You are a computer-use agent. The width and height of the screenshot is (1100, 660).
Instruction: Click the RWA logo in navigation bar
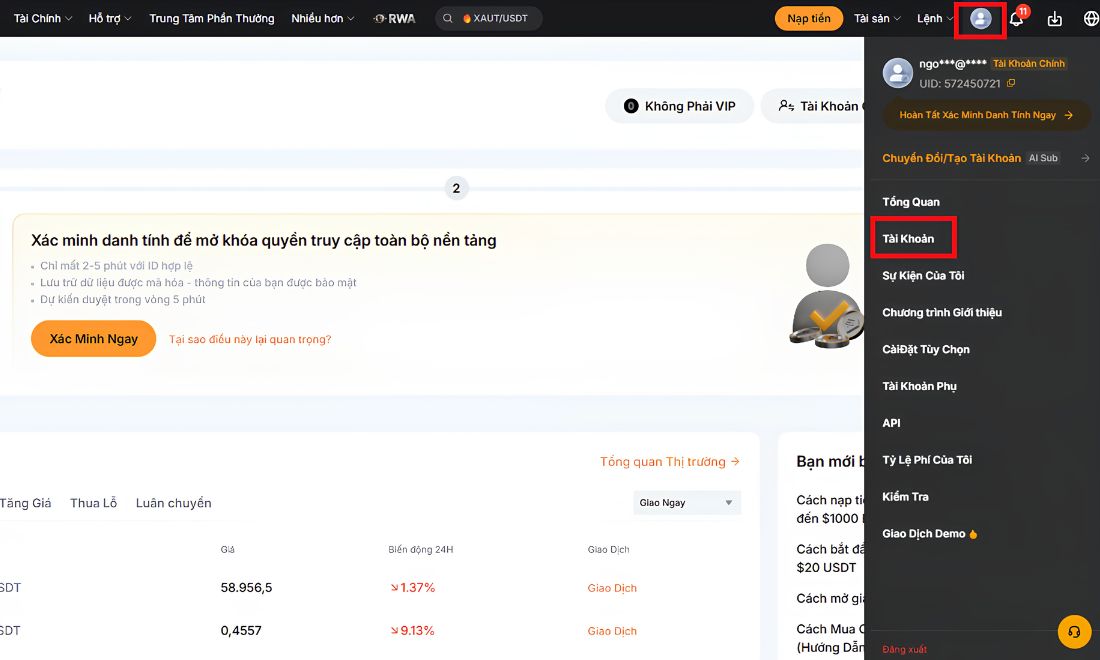pyautogui.click(x=394, y=18)
